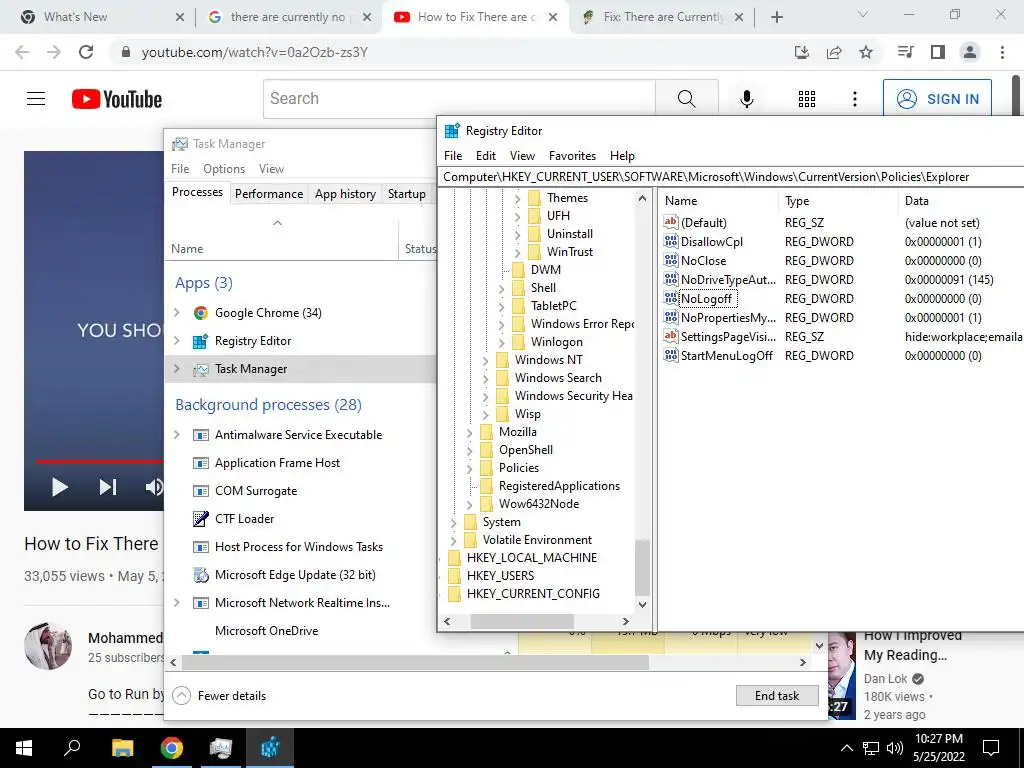Click the YouTube SIGN IN button
The width and height of the screenshot is (1024, 768).
(937, 99)
